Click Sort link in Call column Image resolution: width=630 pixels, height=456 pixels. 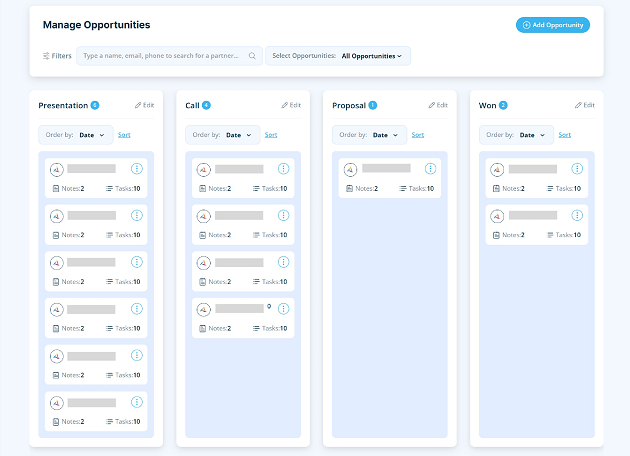coord(271,135)
